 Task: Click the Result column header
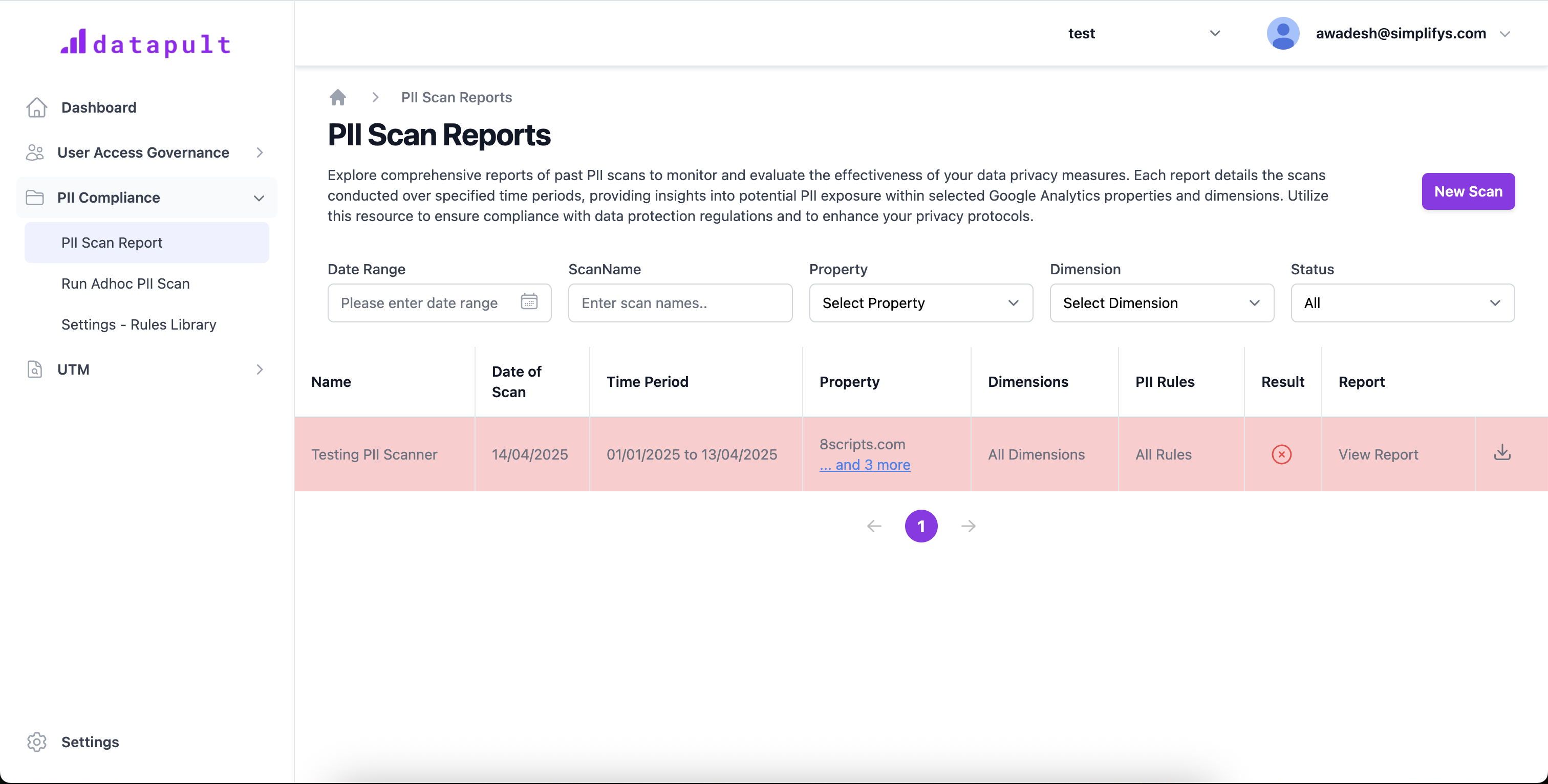coord(1282,382)
